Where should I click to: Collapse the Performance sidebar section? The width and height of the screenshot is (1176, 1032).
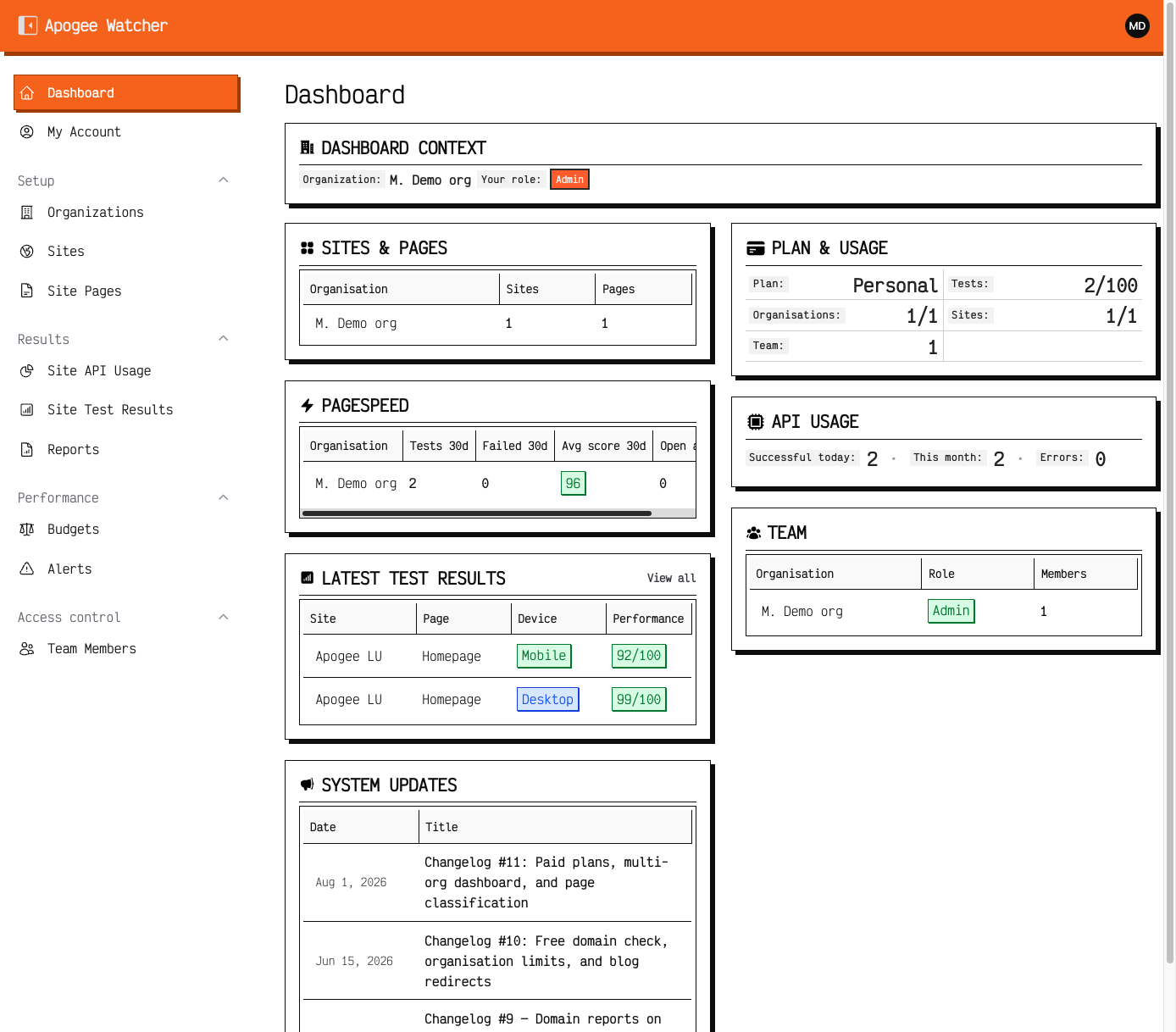click(224, 497)
